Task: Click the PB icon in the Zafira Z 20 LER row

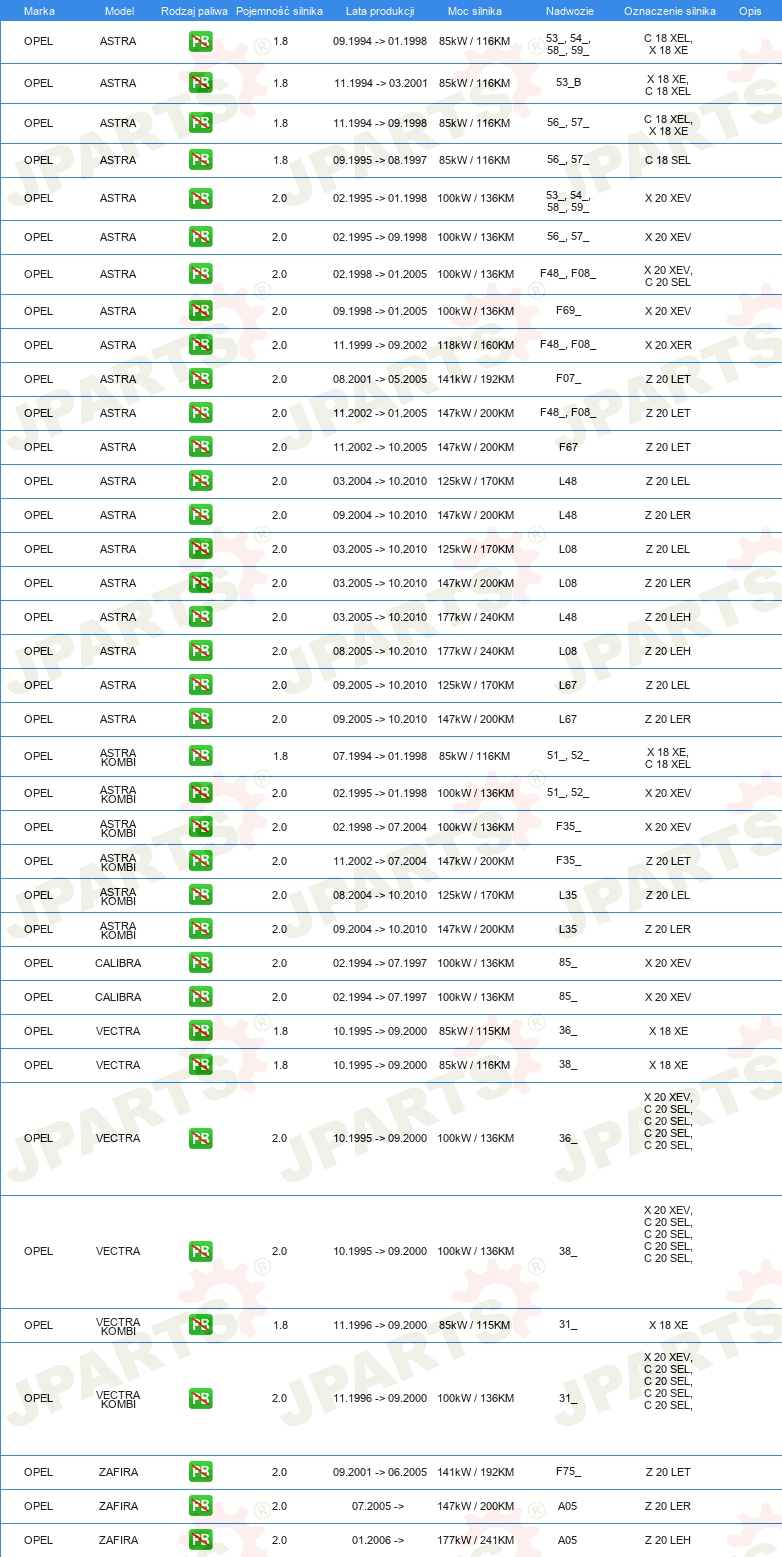Action: pyautogui.click(x=200, y=1506)
